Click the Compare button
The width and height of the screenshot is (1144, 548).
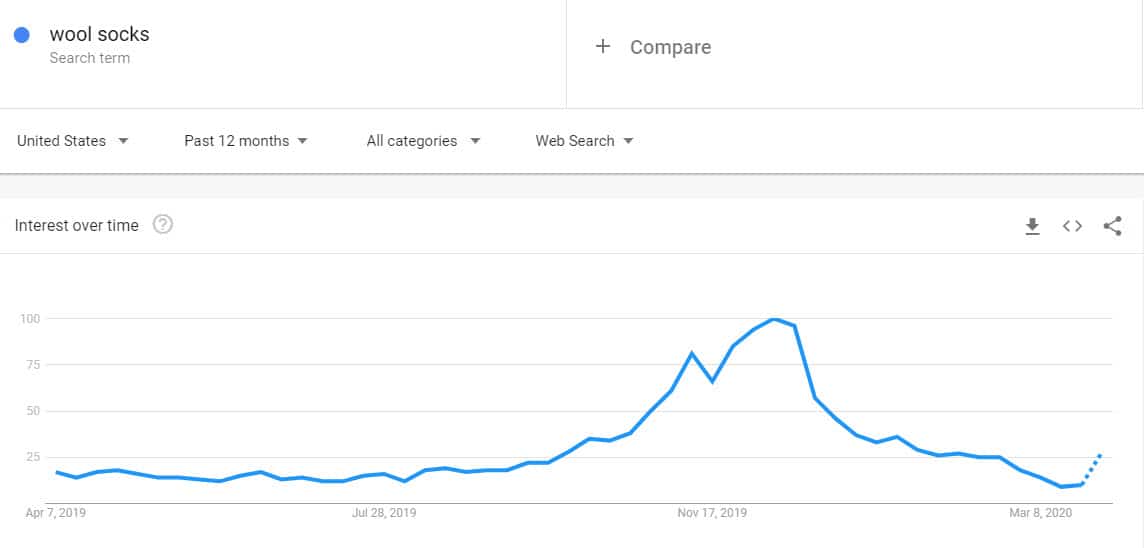653,47
